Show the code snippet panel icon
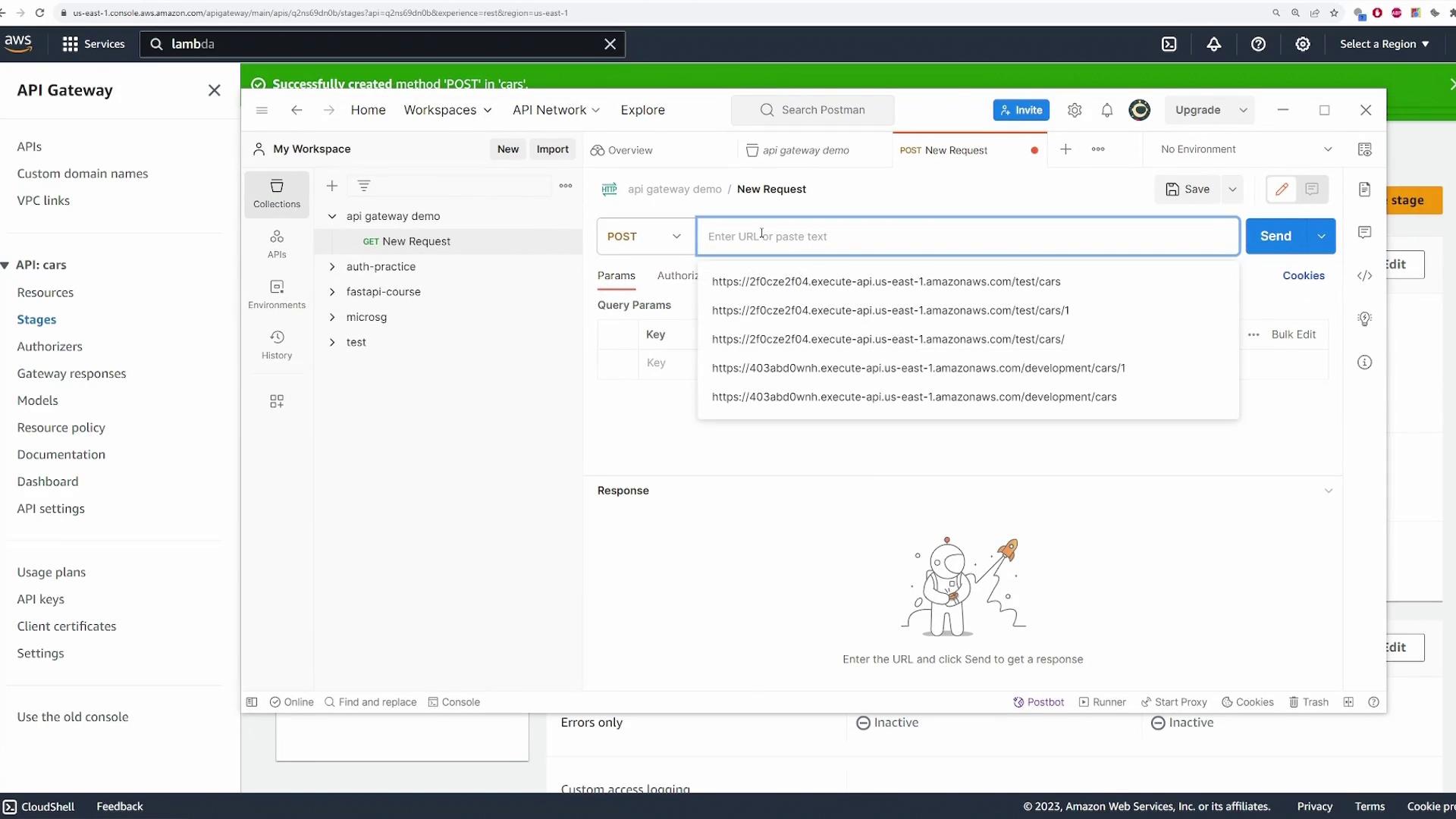Screen dimensions: 1456x819 tap(1364, 275)
